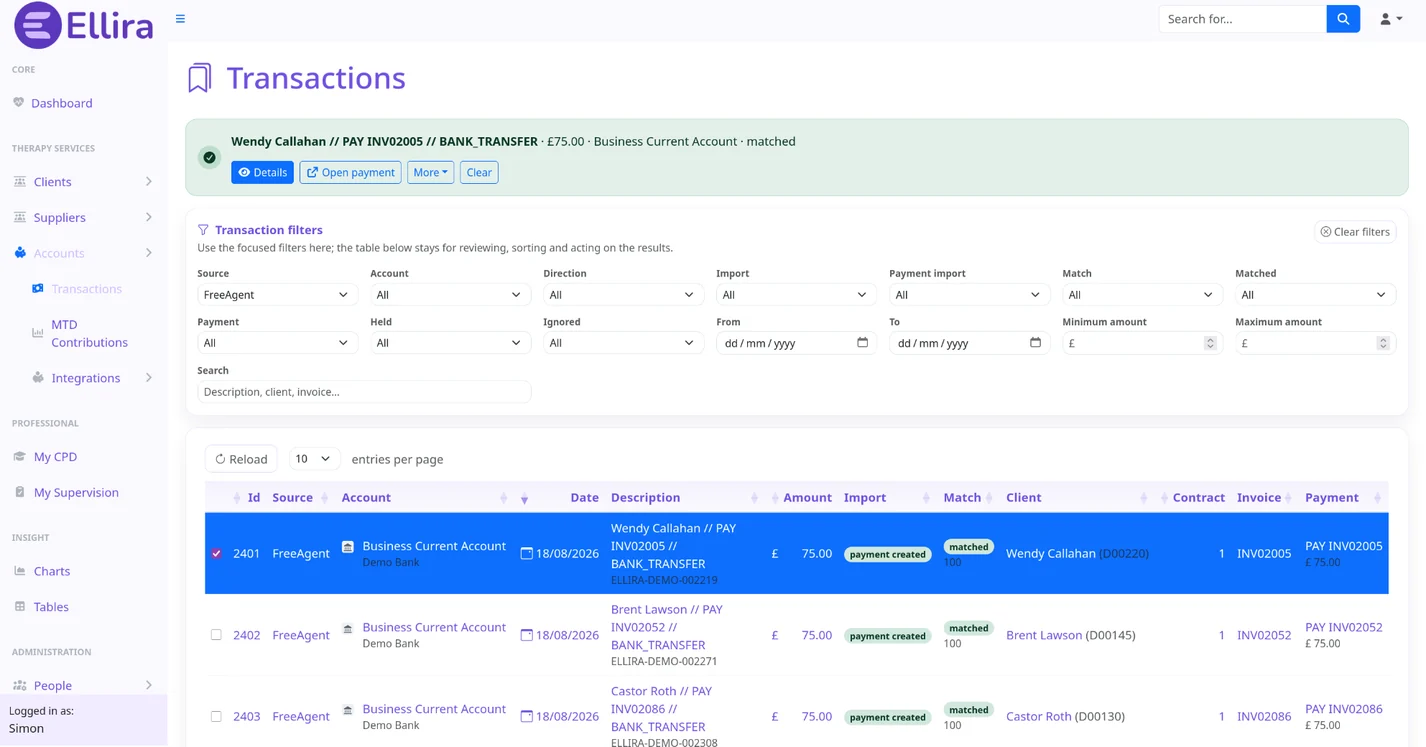The width and height of the screenshot is (1426, 747).
Task: Open Tables in the sidebar
Action: 51,607
